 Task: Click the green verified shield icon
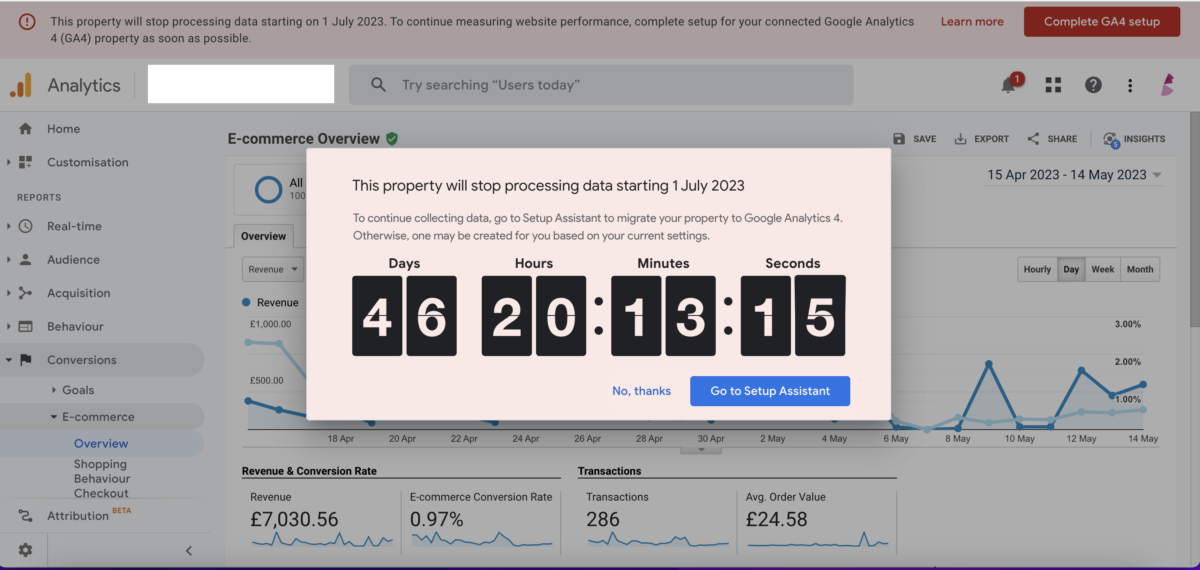[x=392, y=139]
